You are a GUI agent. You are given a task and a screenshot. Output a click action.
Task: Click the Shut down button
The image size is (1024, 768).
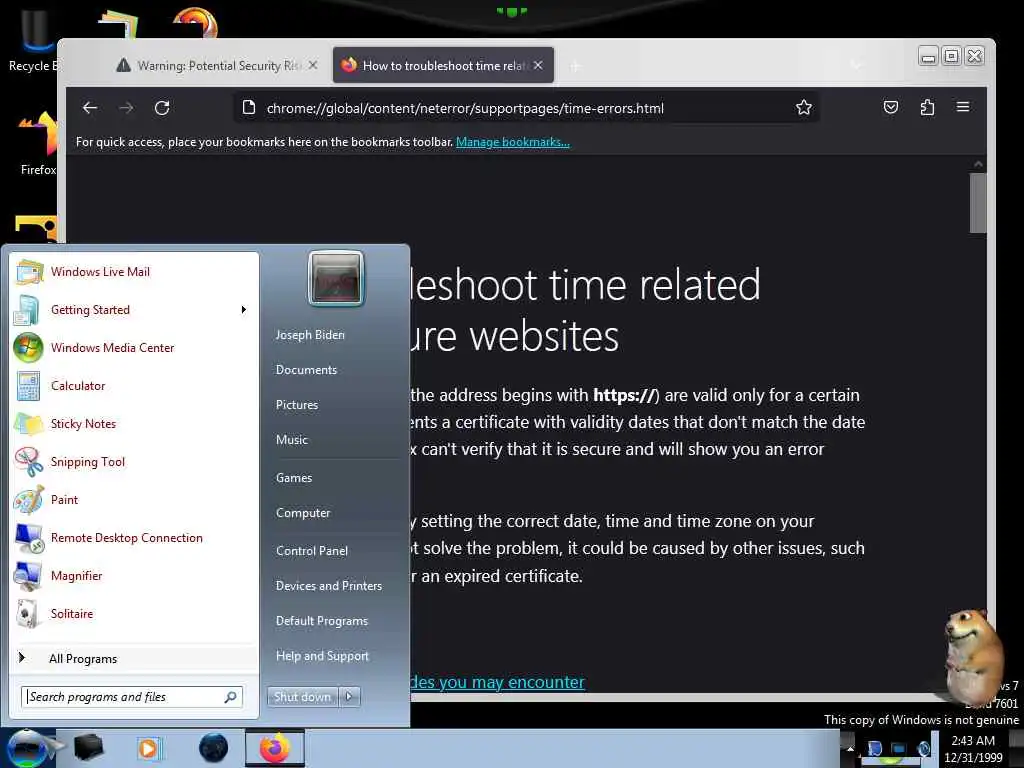(x=302, y=697)
